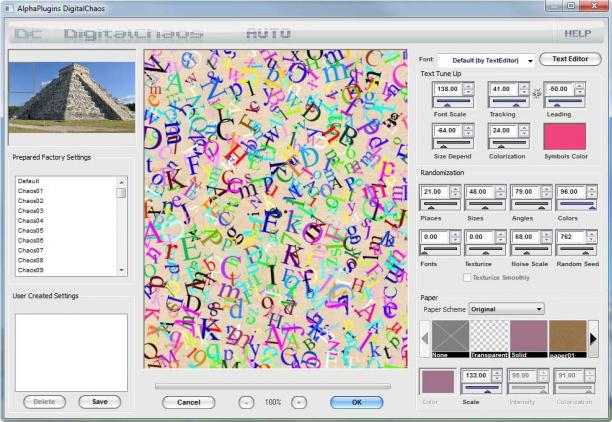Open the Text Editor
Viewport: 612px width, 422px height.
click(x=570, y=59)
